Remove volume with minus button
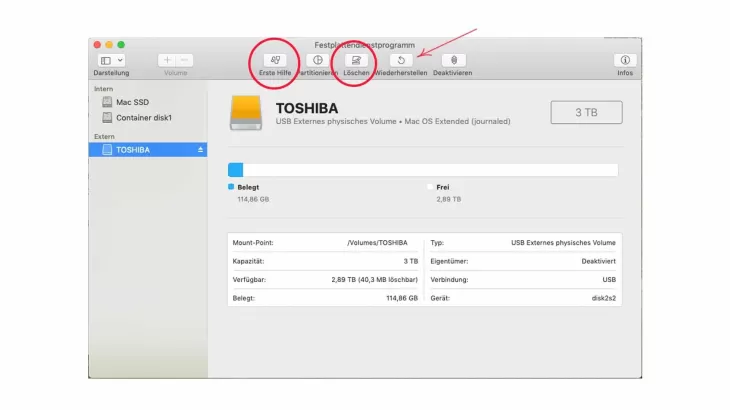Viewport: 730px width, 410px height. click(184, 61)
